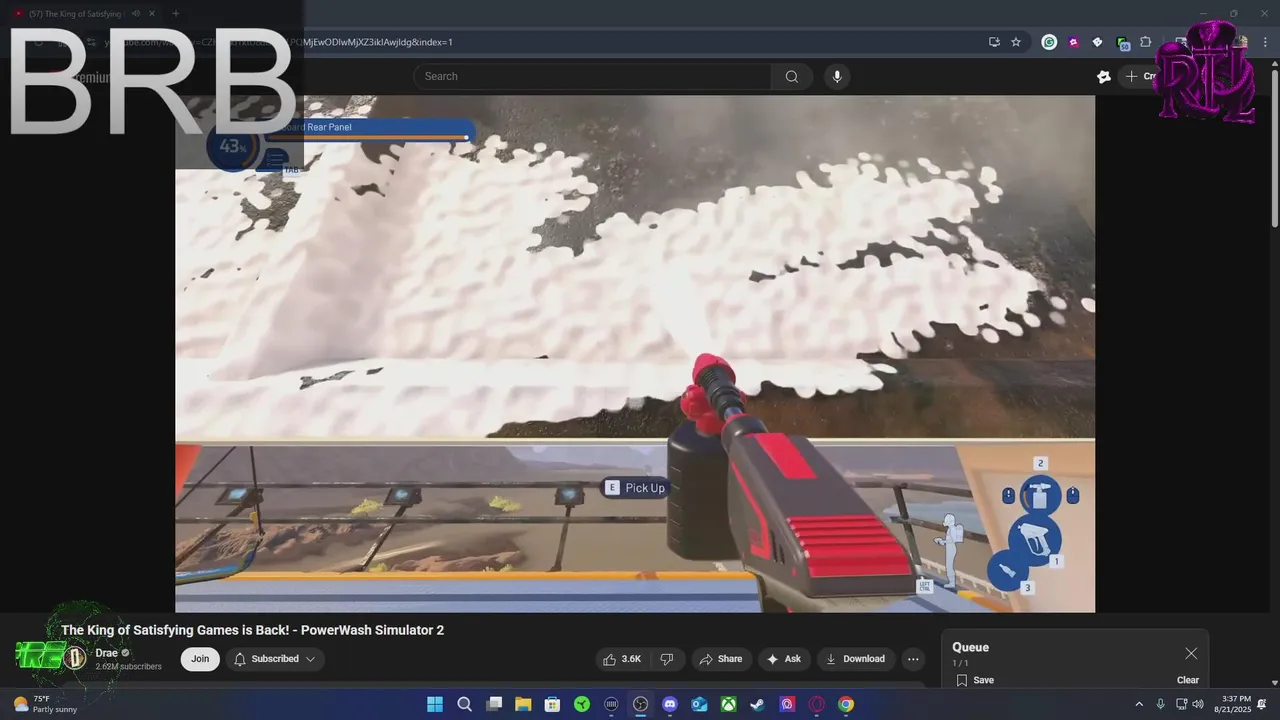Like the video showing 3.6K
Image resolution: width=1280 pixels, height=720 pixels.
tap(620, 659)
